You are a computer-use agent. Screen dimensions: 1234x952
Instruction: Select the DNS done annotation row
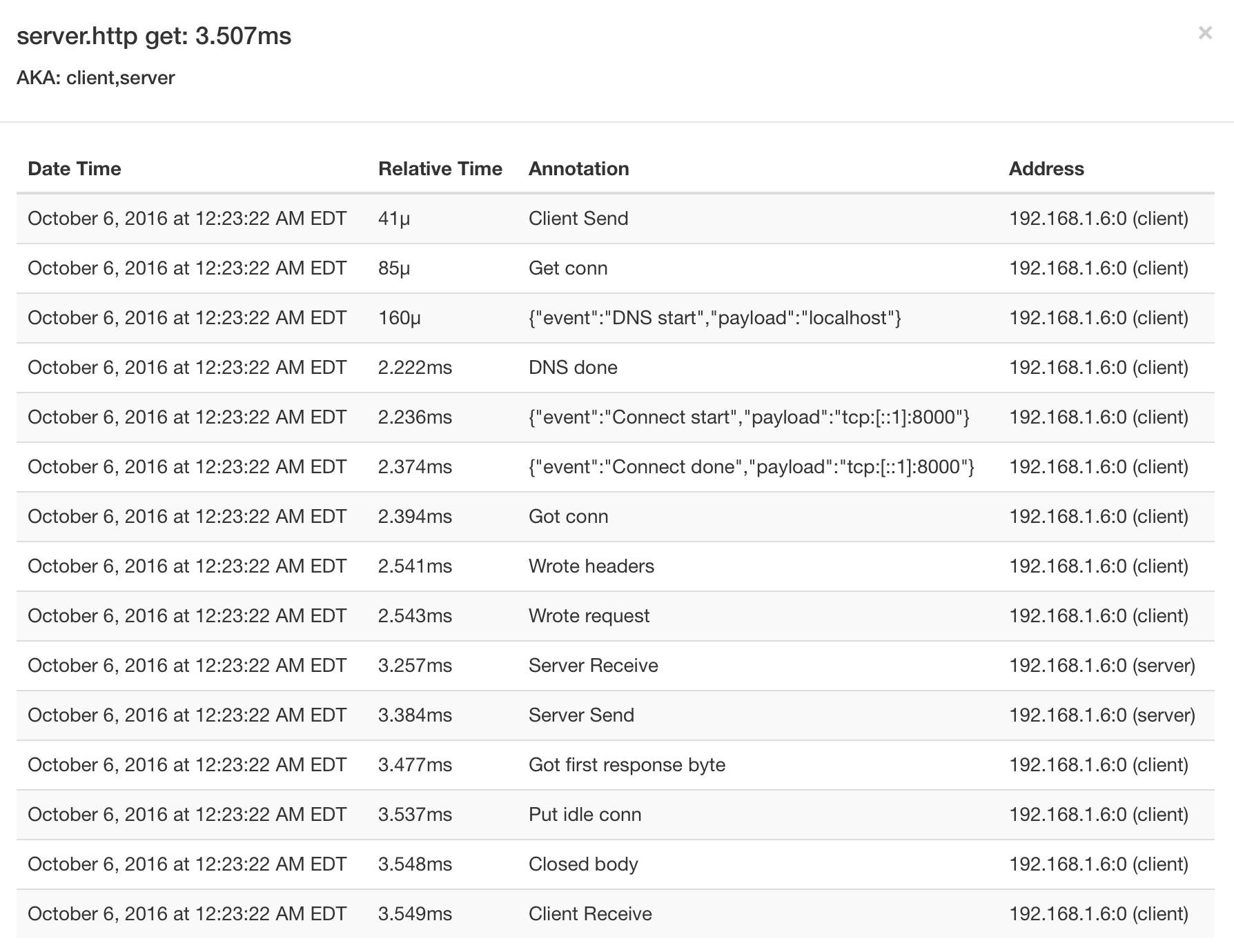(x=573, y=368)
